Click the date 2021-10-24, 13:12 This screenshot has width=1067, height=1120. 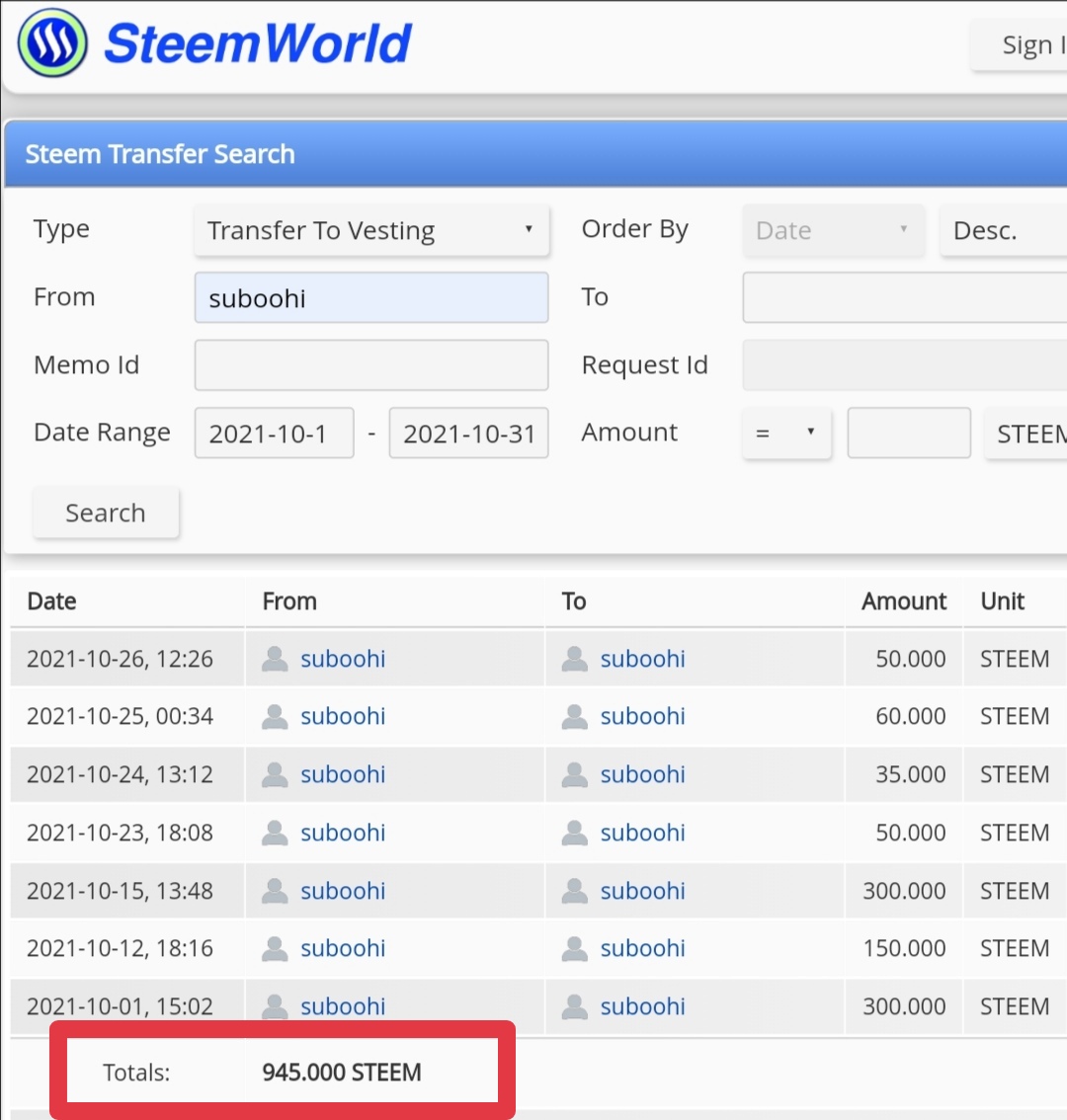tap(121, 774)
